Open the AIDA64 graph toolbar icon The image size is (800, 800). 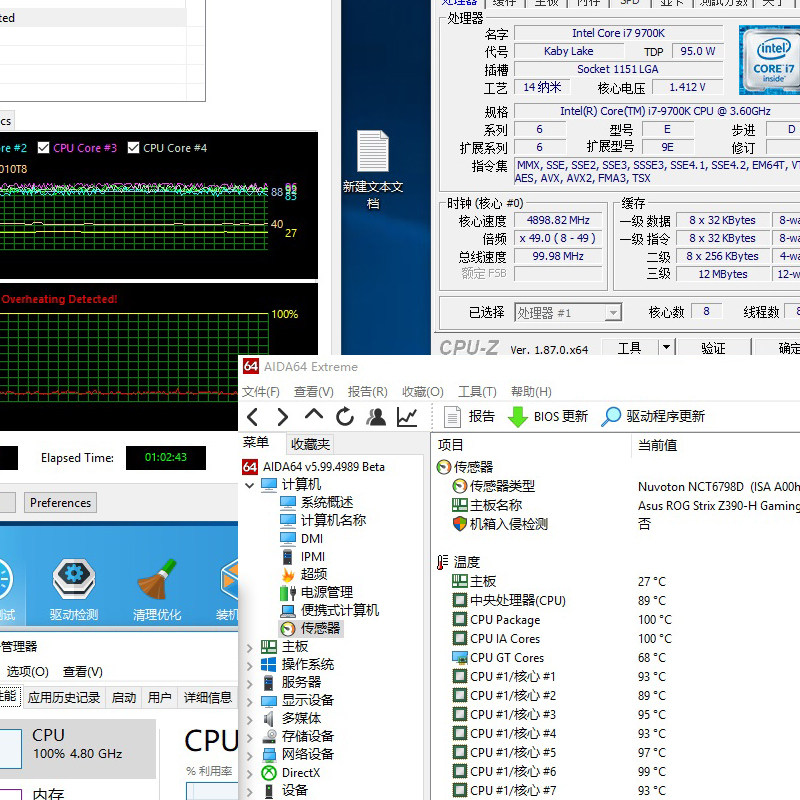[x=407, y=417]
